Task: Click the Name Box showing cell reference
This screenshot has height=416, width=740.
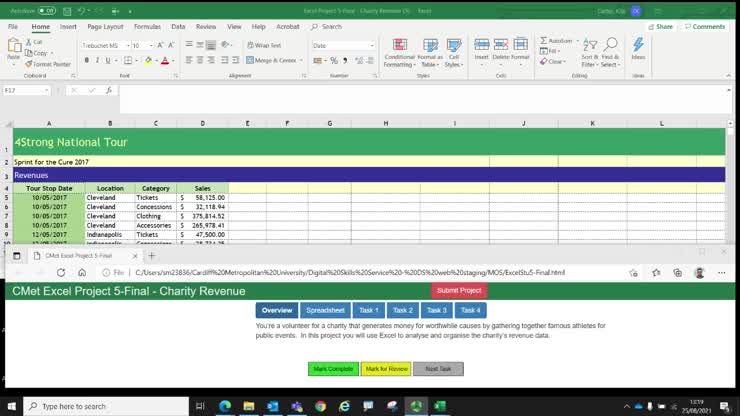Action: (x=26, y=90)
